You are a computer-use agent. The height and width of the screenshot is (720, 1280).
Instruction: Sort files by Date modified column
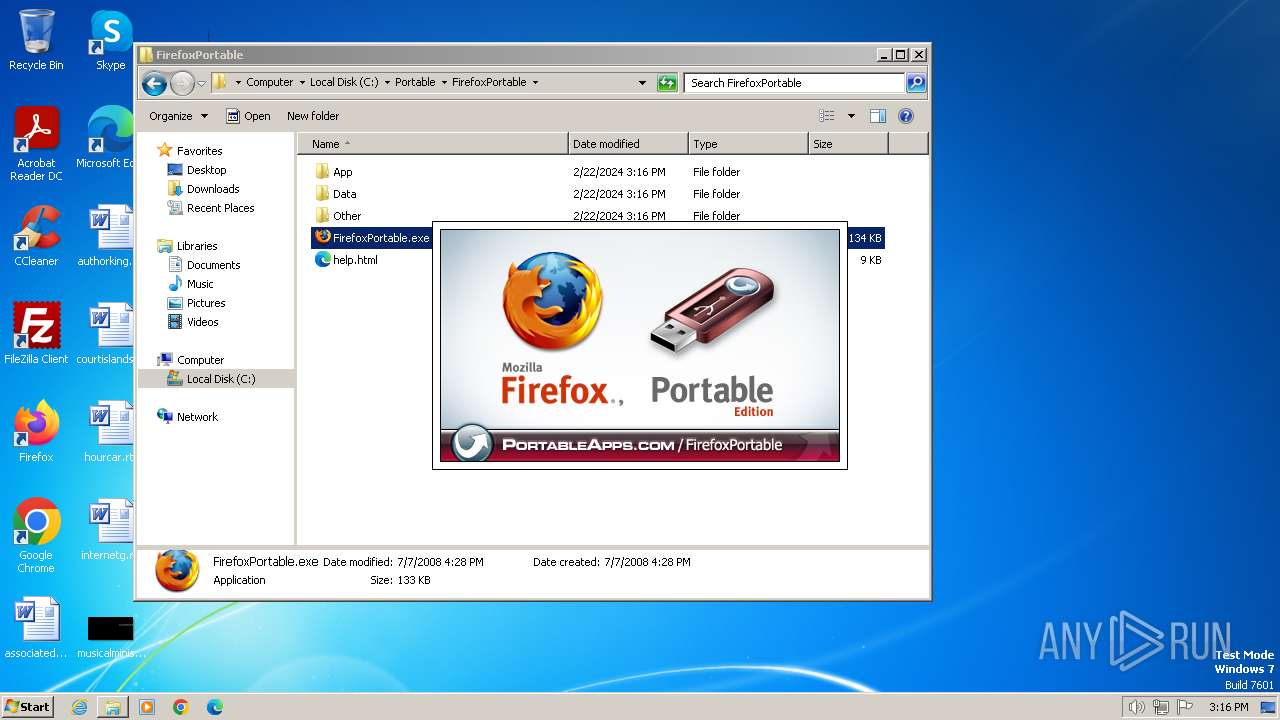(628, 144)
